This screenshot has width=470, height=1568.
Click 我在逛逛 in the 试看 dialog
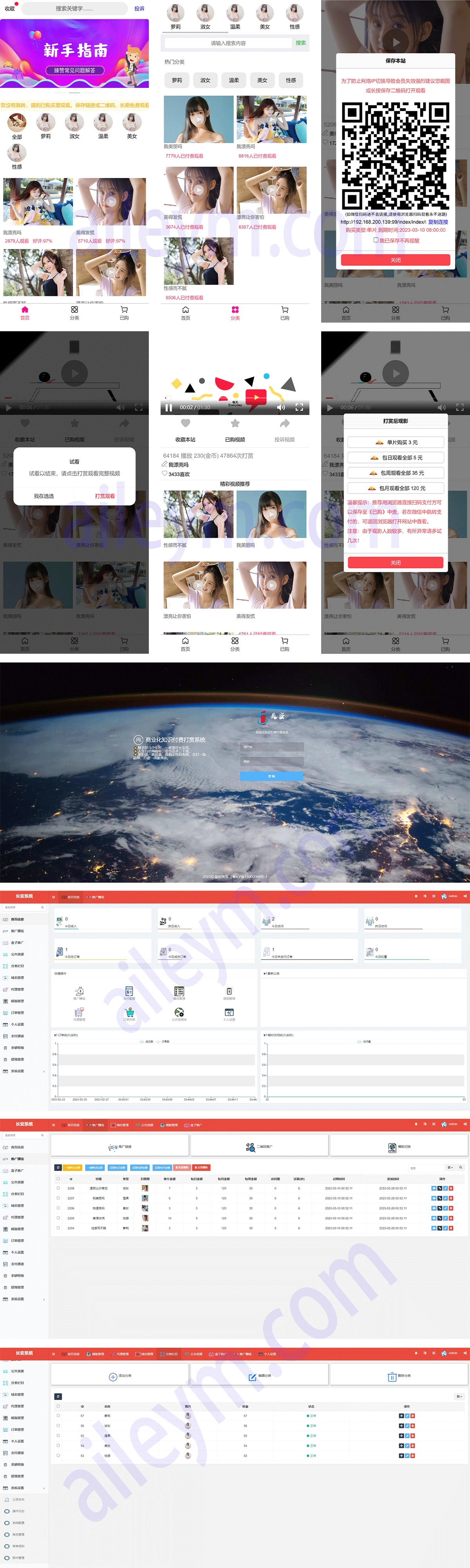(x=44, y=496)
